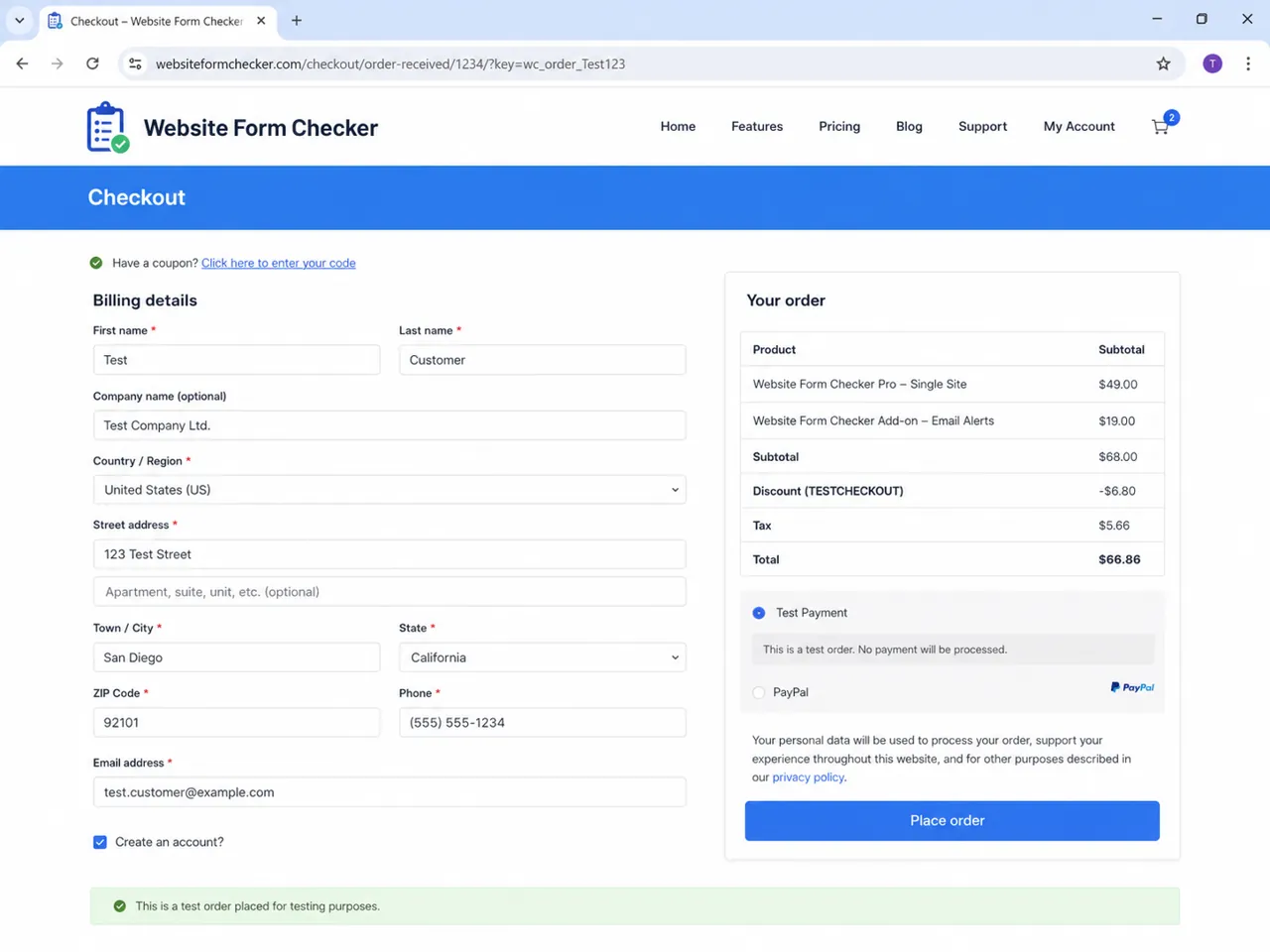The height and width of the screenshot is (952, 1270).
Task: Click the Street address field
Action: click(389, 554)
